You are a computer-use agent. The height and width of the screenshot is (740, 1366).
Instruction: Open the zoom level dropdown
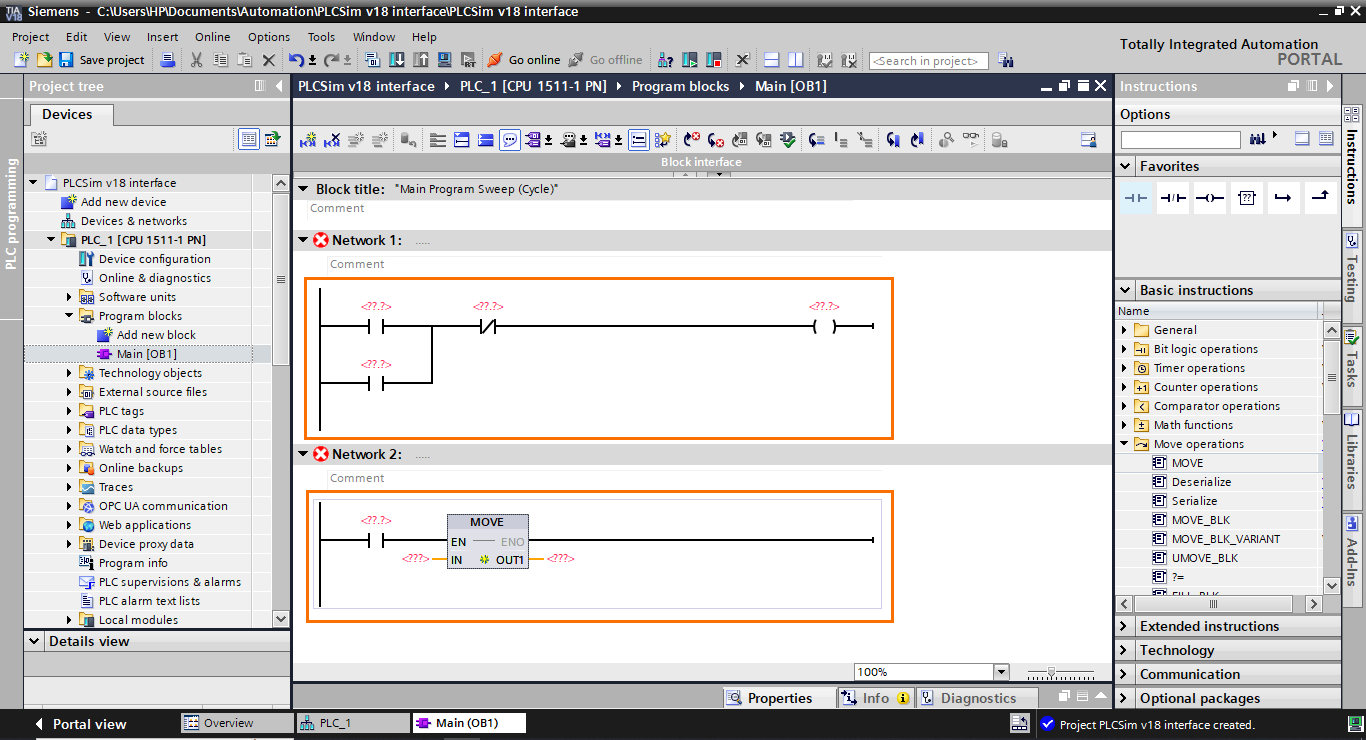tap(1001, 672)
